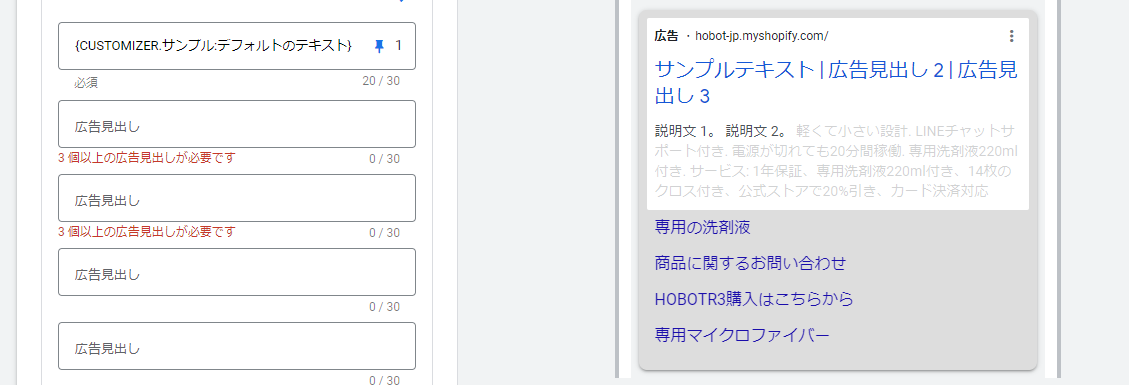Open the three-dot menu on the ad preview
Image resolution: width=1129 pixels, height=385 pixels.
coord(1011,36)
